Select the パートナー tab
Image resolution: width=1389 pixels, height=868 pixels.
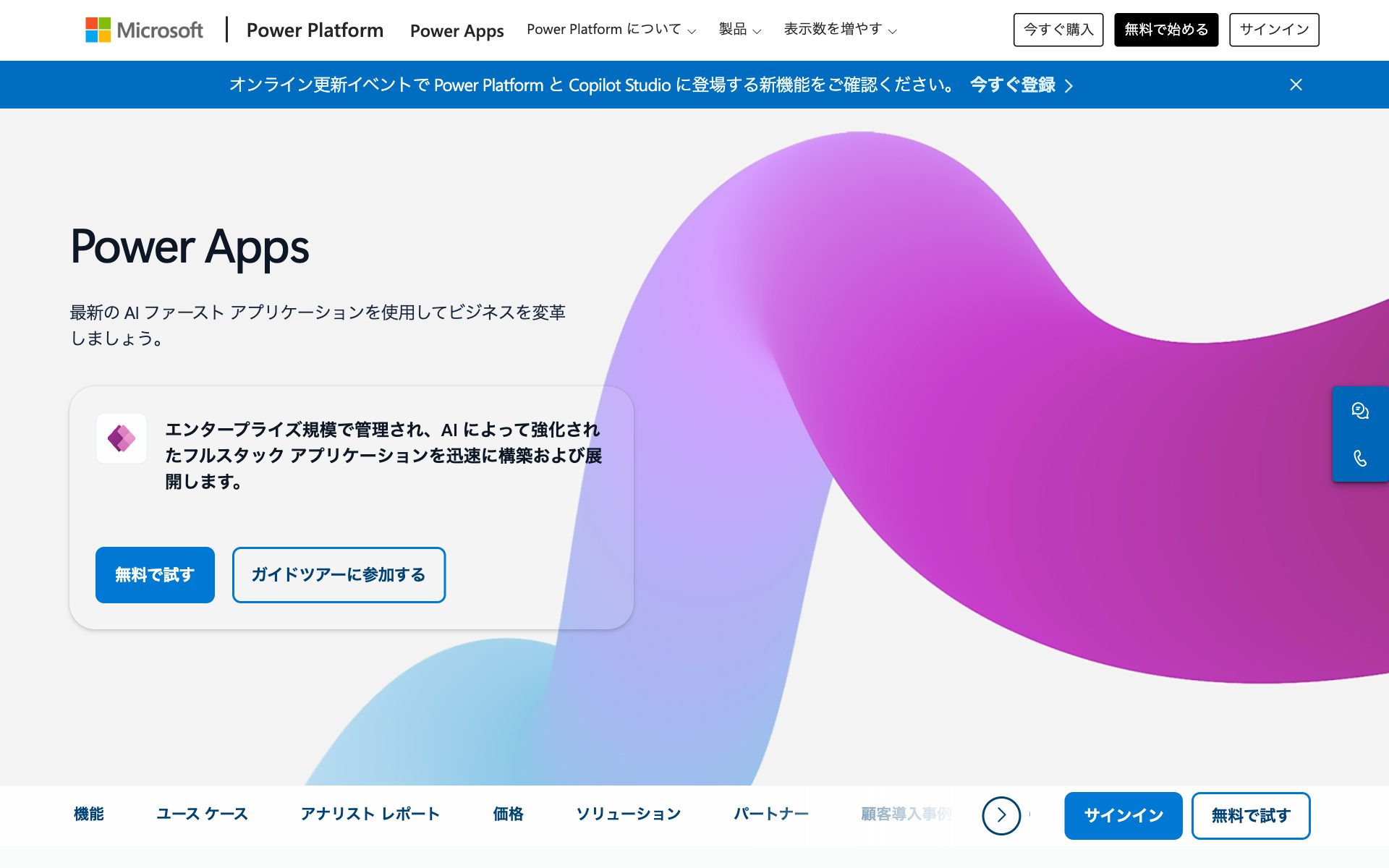coord(771,814)
